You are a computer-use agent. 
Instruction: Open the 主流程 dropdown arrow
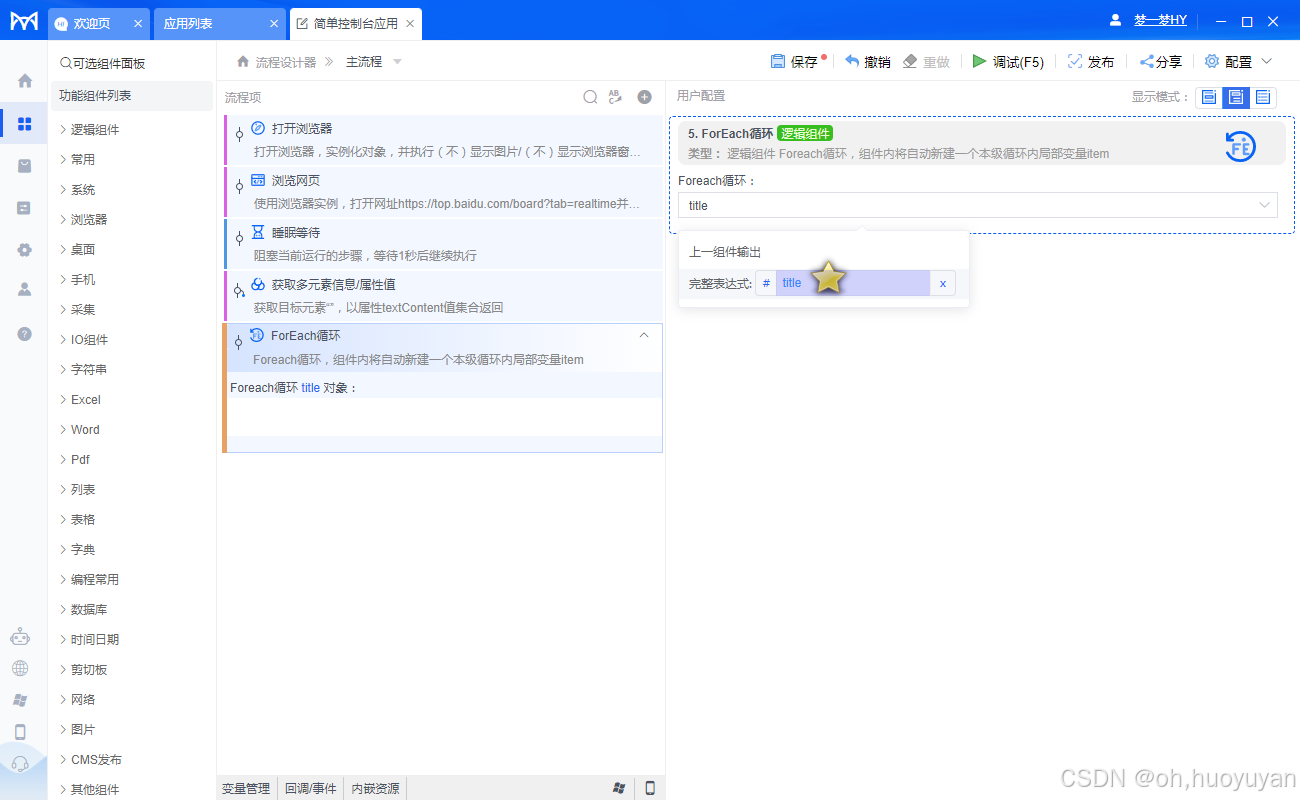coord(397,62)
